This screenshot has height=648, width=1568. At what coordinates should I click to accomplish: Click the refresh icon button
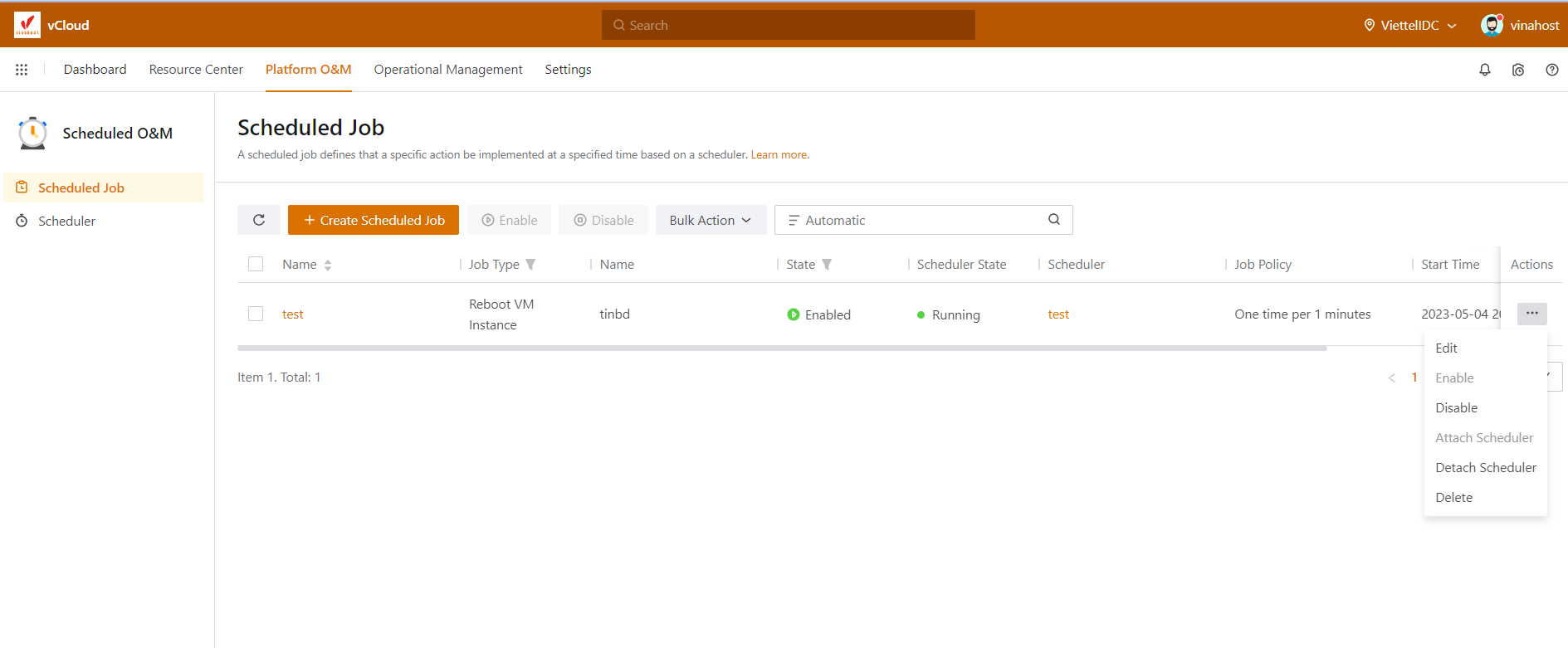point(259,220)
